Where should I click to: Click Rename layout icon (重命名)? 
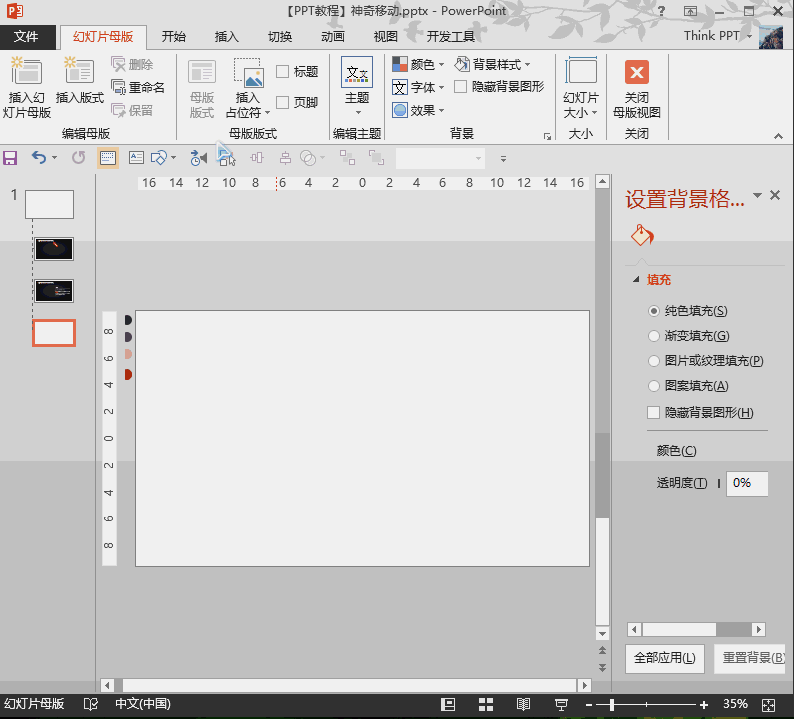coord(138,87)
